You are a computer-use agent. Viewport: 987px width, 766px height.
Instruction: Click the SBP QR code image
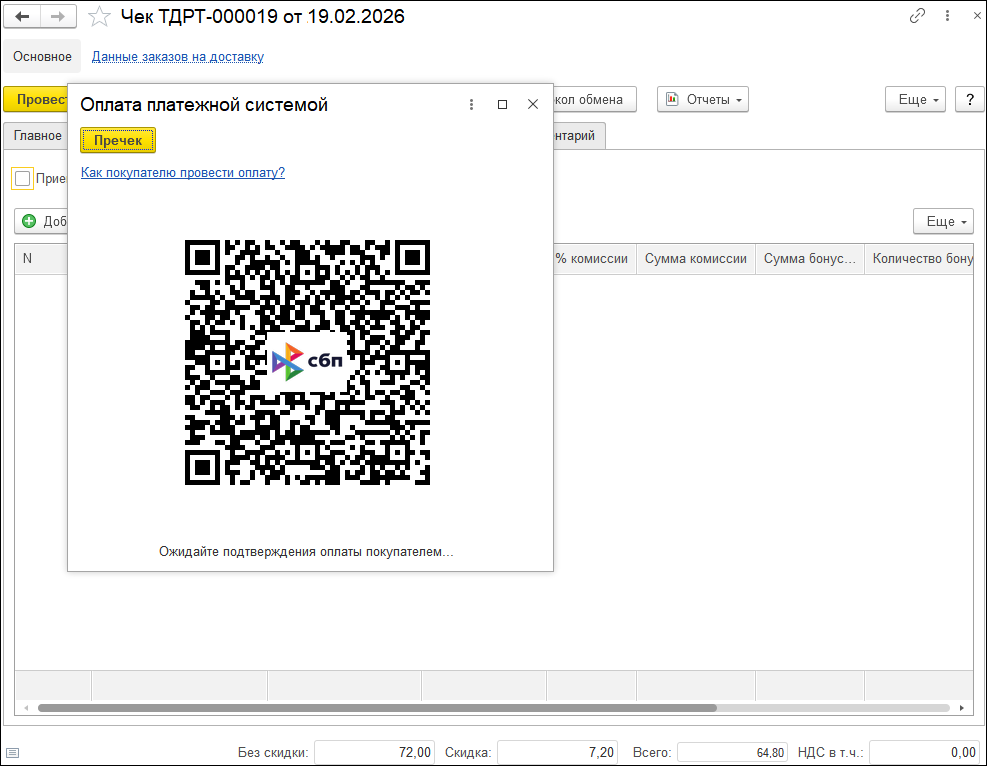tap(307, 362)
